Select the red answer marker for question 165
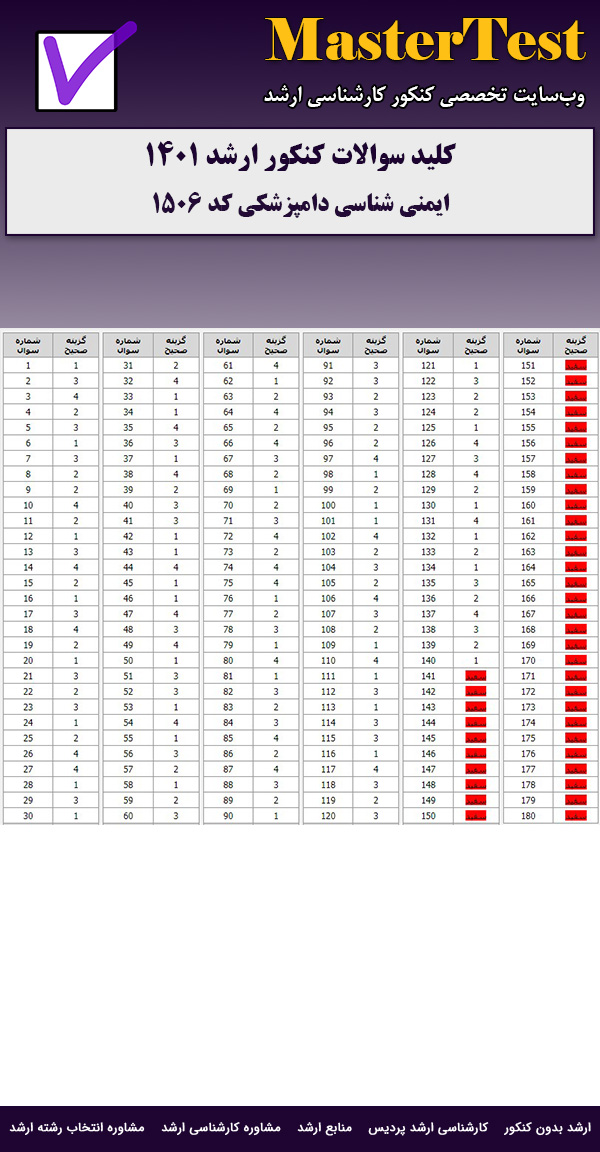 click(576, 583)
